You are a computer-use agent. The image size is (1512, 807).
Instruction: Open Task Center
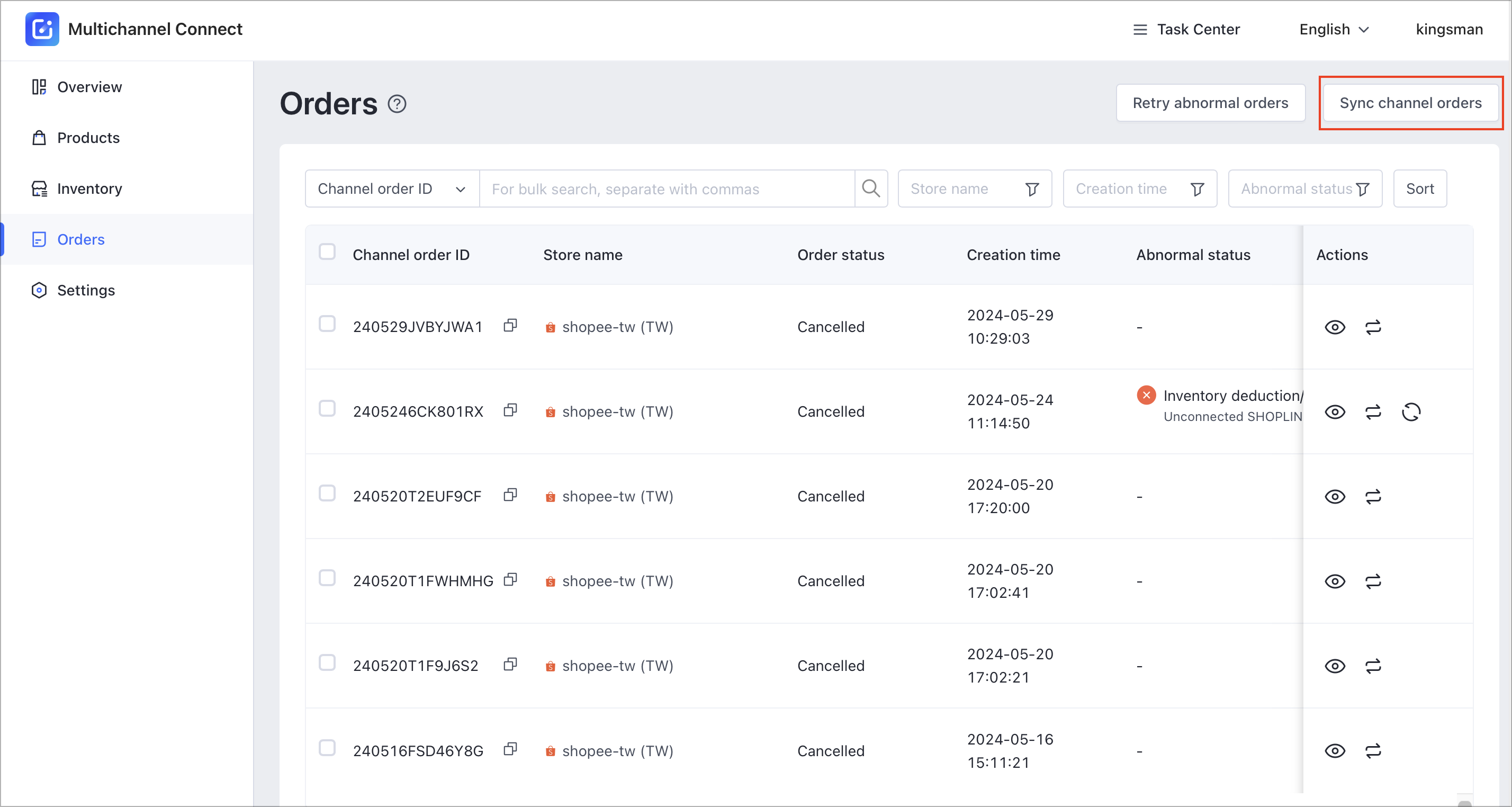point(1186,29)
